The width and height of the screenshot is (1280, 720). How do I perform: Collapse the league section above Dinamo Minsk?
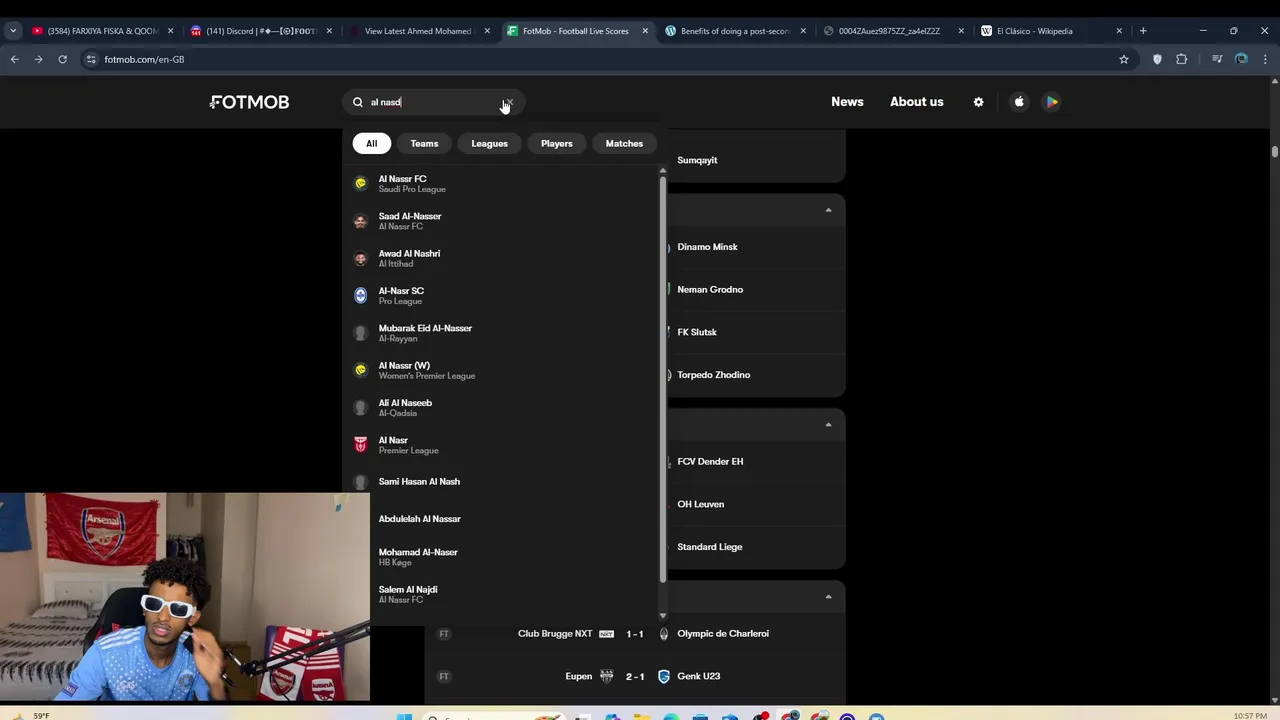[x=828, y=210]
